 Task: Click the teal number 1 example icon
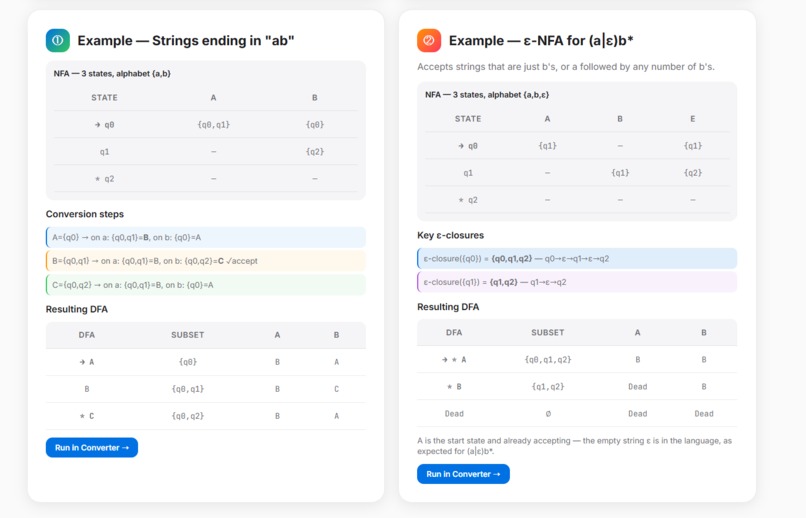tap(58, 41)
